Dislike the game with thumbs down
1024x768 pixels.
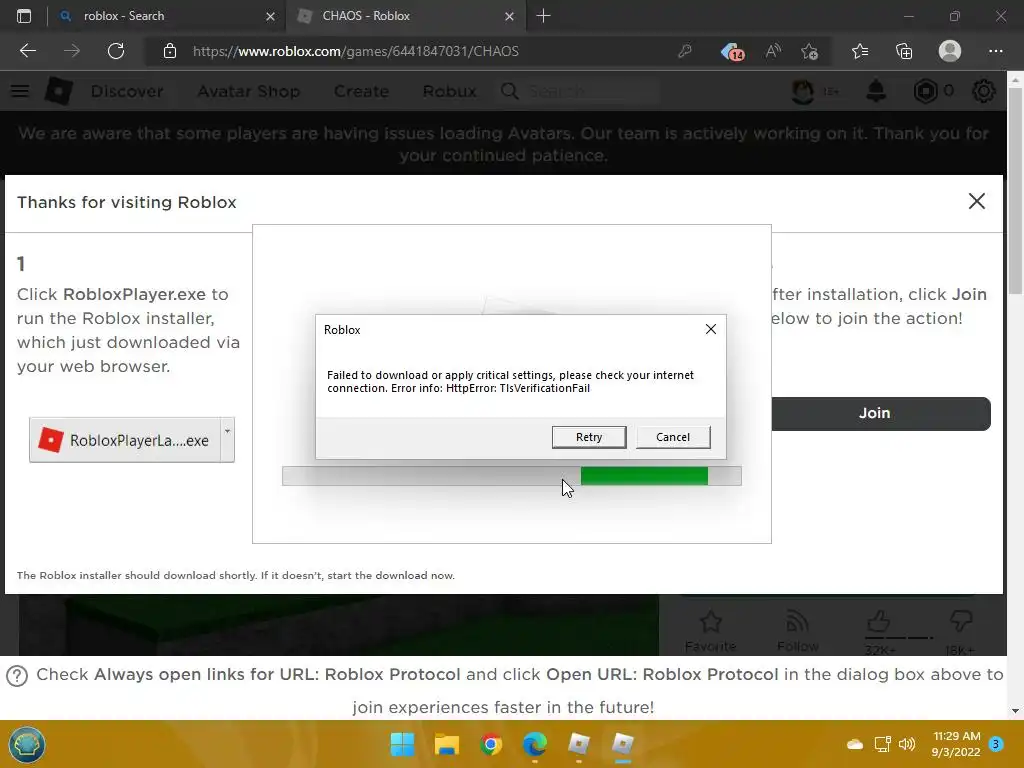961,622
